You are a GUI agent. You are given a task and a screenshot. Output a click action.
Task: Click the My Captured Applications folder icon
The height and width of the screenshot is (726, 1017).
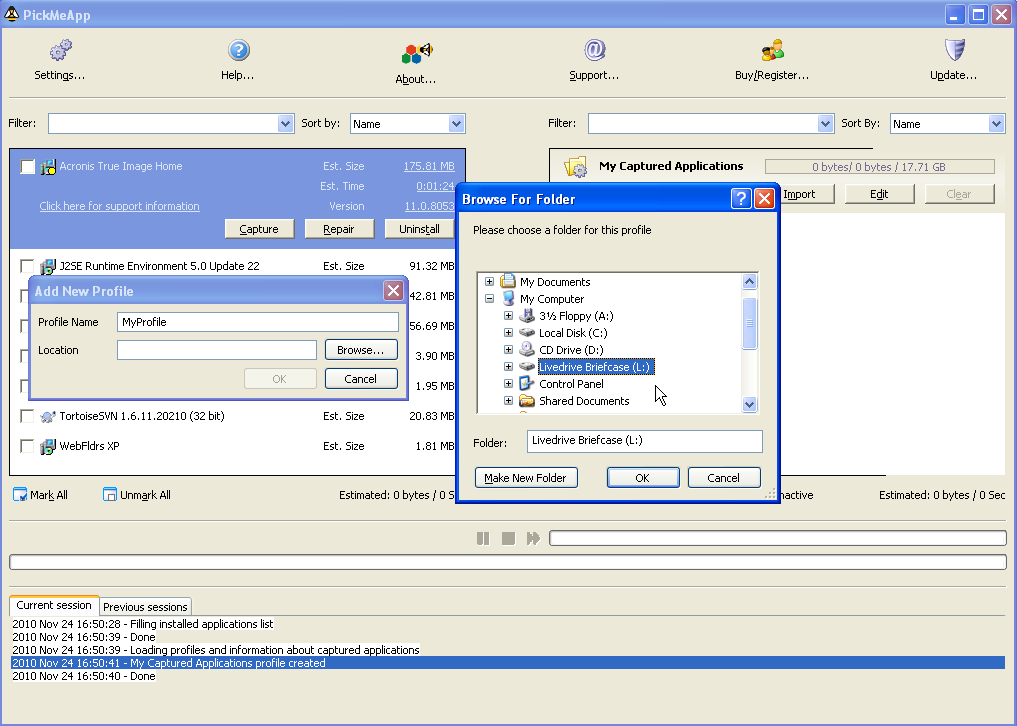[x=575, y=167]
